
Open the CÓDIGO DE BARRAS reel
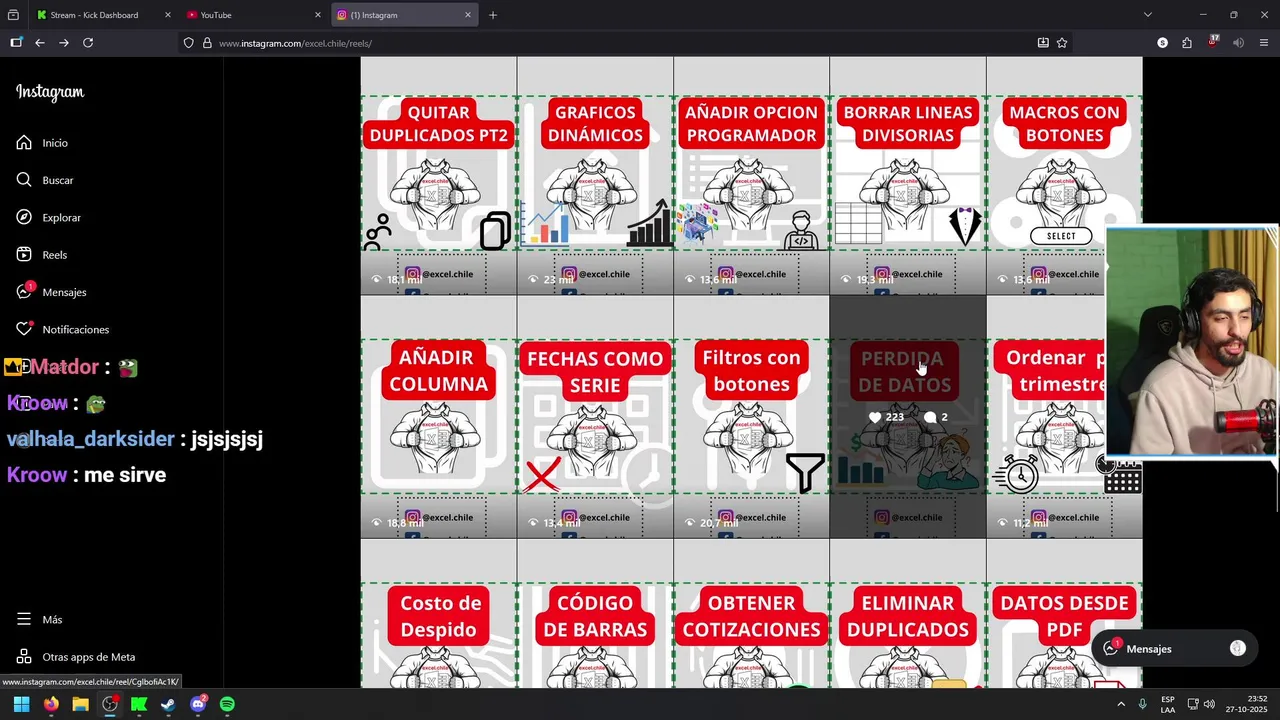(x=595, y=615)
